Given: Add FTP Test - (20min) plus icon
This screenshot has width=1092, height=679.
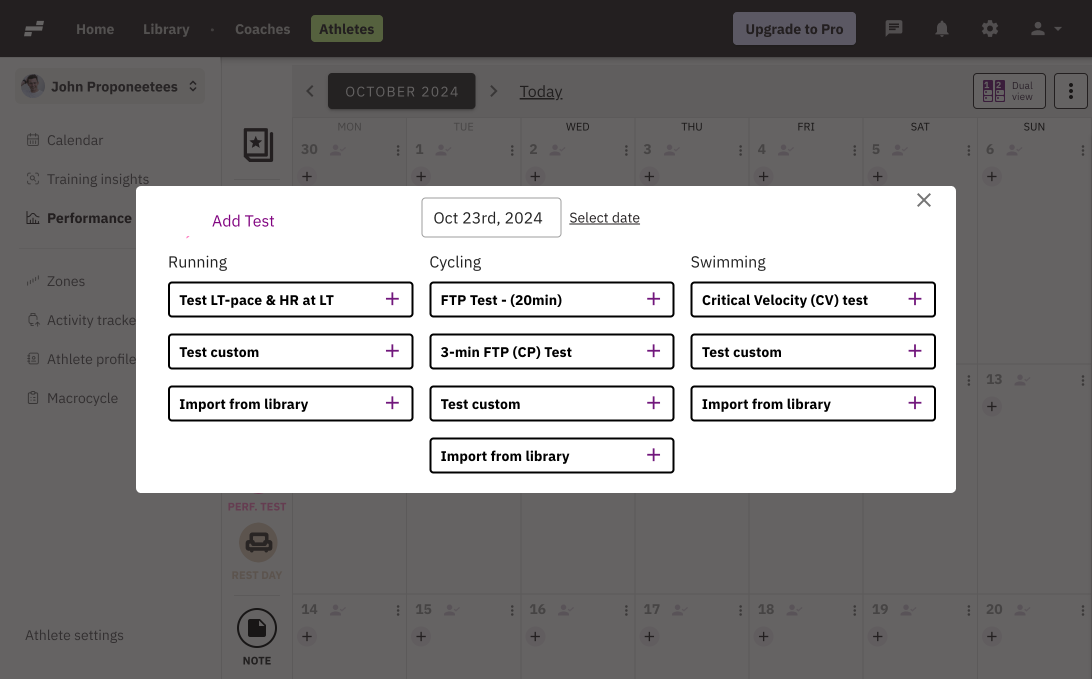Looking at the screenshot, I should [653, 299].
